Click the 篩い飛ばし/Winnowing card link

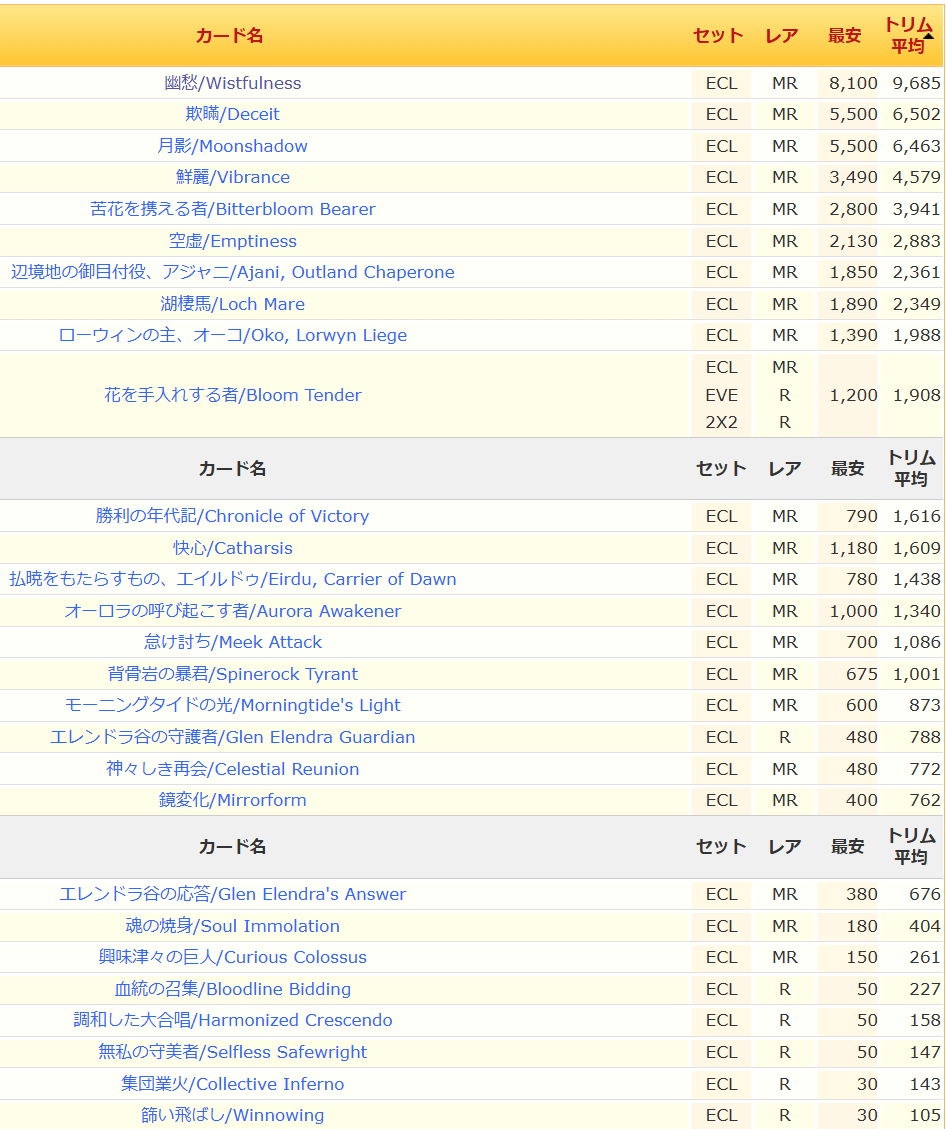tap(233, 1115)
